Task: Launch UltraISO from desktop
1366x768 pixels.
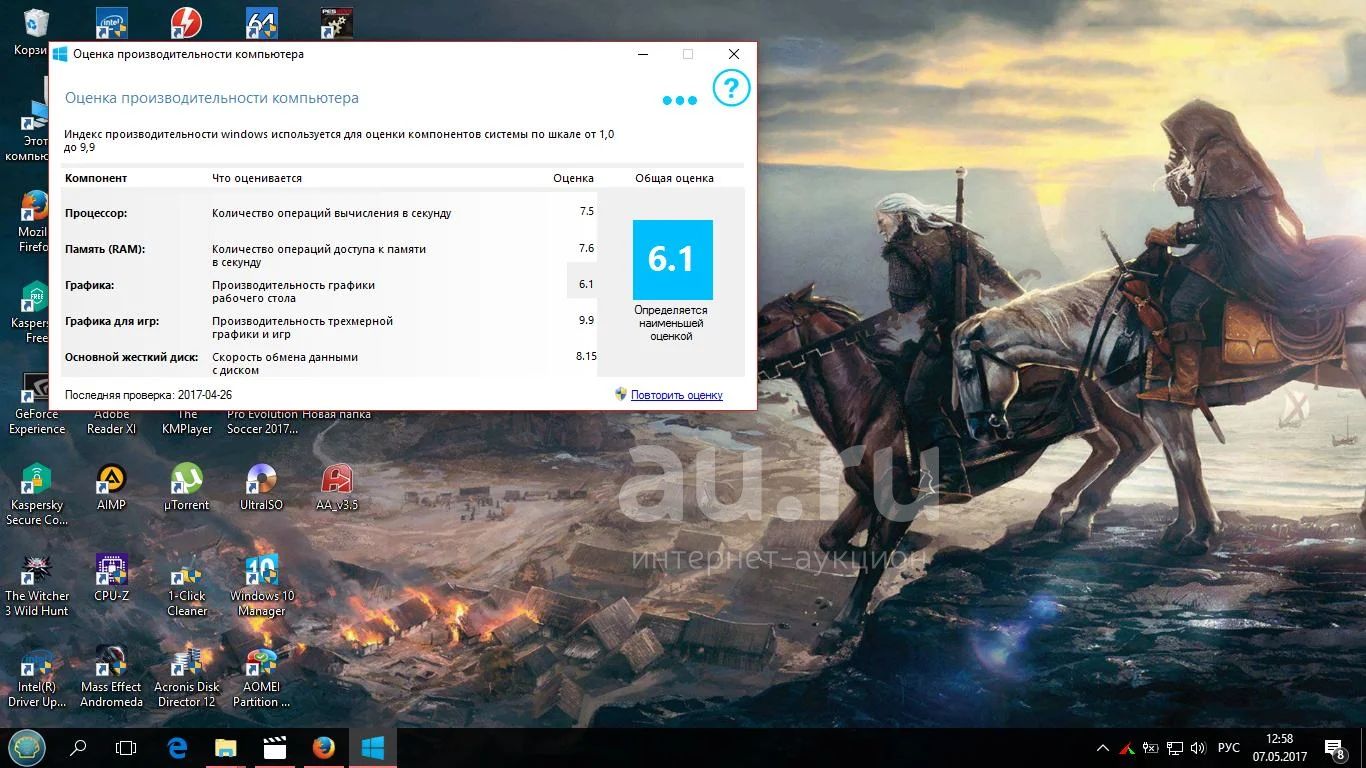Action: point(261,488)
